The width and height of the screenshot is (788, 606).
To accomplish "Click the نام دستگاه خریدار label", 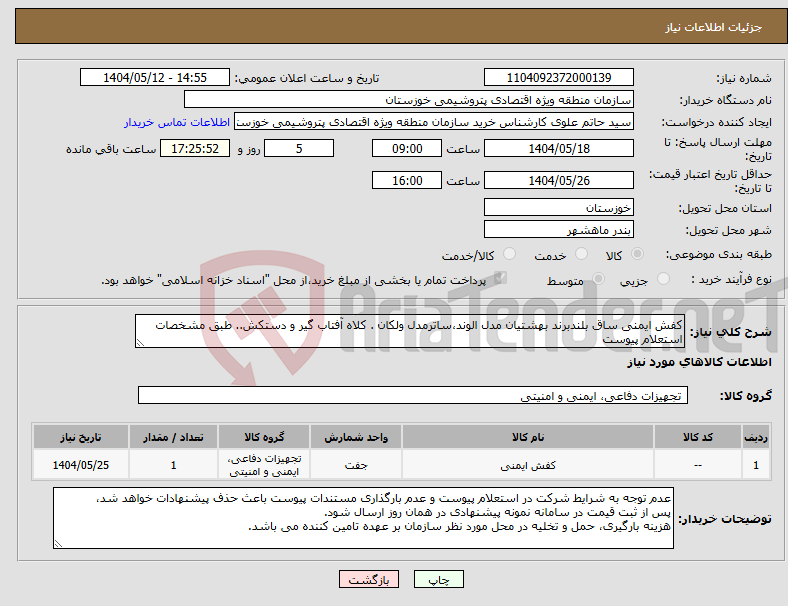I will [726, 100].
